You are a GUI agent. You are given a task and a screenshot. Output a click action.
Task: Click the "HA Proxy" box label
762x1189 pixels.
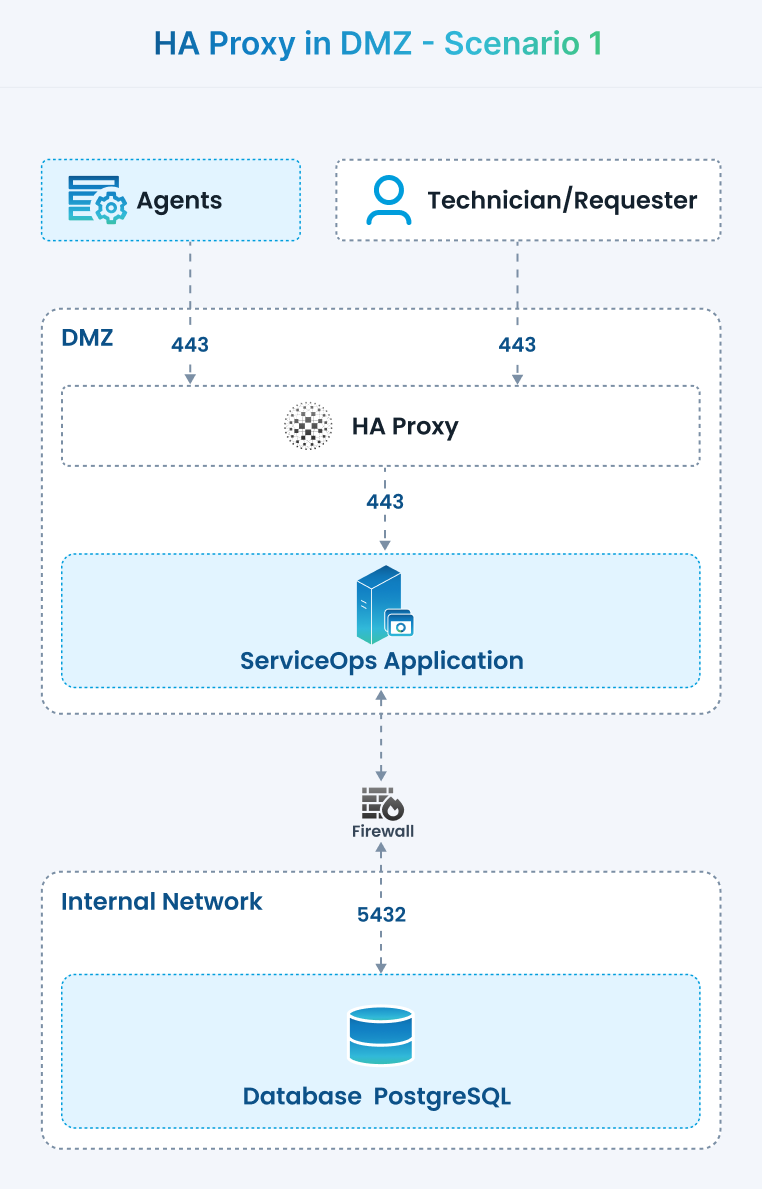(405, 427)
